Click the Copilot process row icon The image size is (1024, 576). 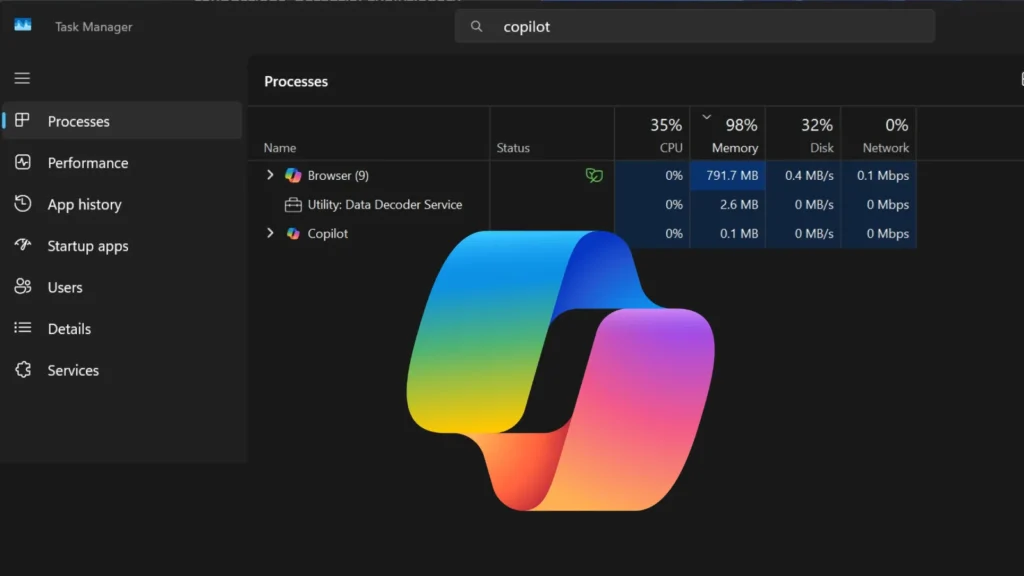pos(293,233)
